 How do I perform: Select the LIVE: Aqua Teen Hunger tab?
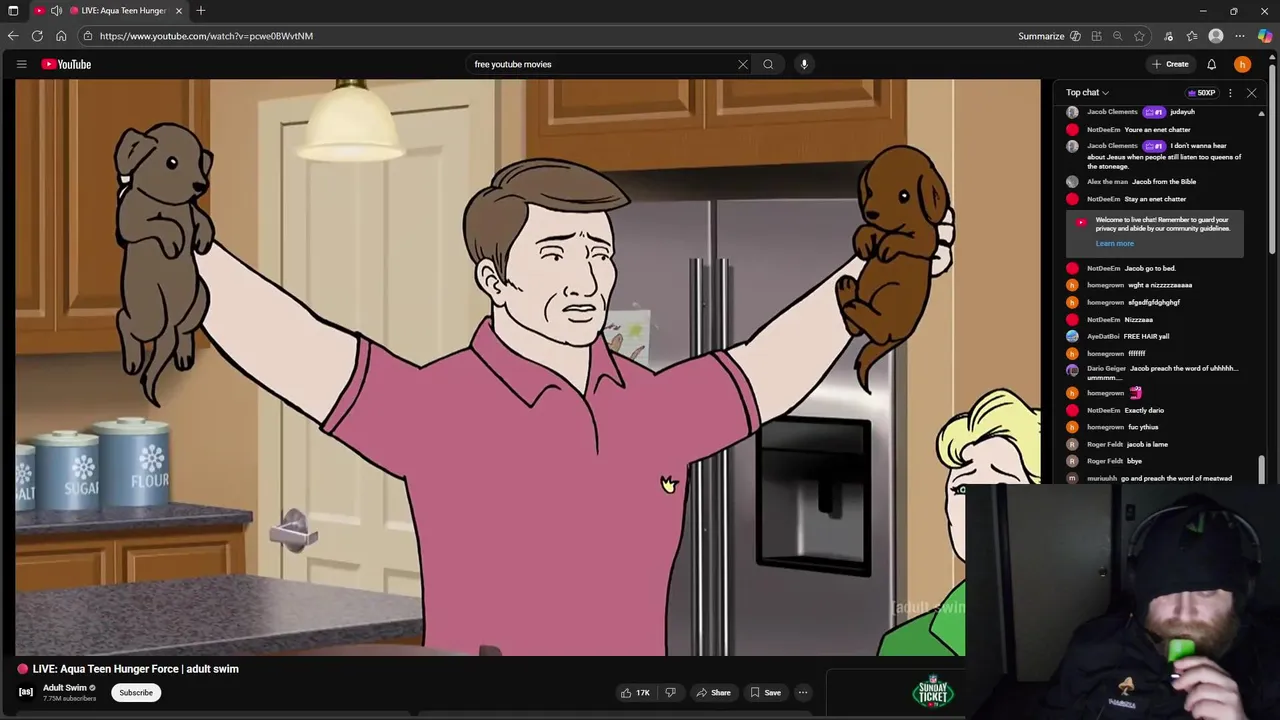[123, 10]
